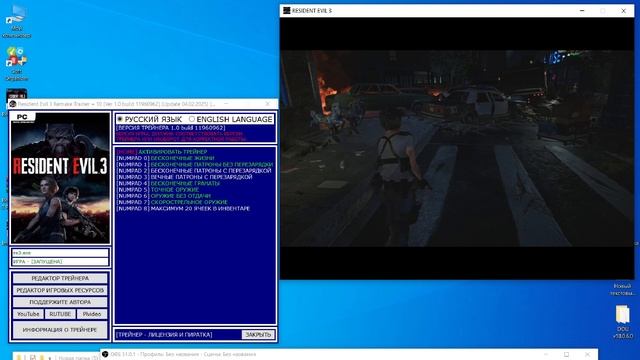The image size is (640, 360).
Task: Click ИНФОРМАЦИЯ О ТРЕЙНЕРЕ button
Action: [60, 330]
